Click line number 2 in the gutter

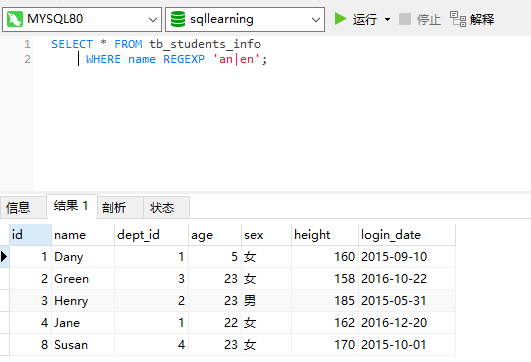(27, 59)
